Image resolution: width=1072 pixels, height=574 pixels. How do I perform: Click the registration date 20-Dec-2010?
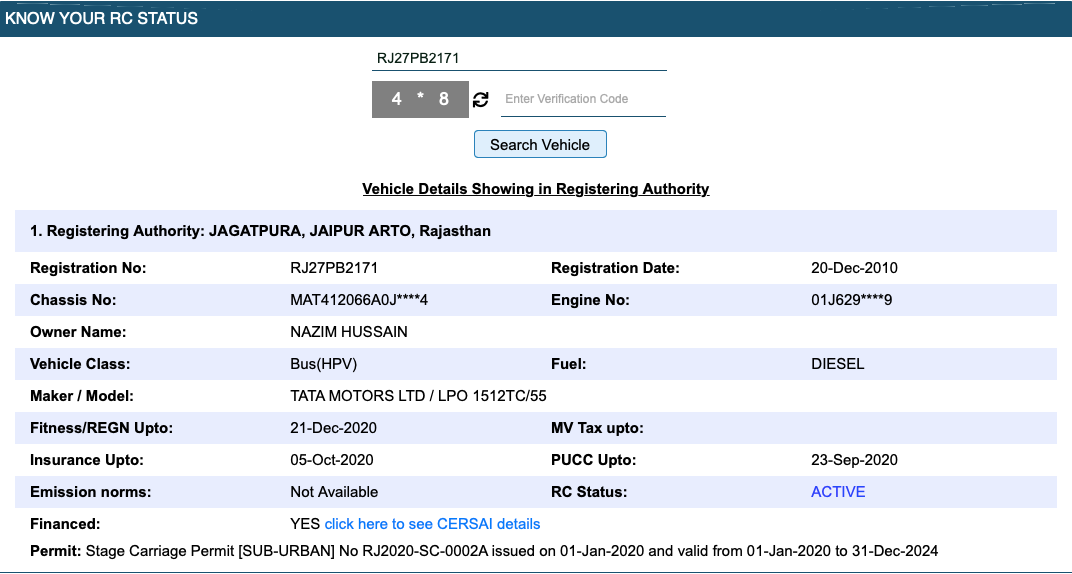tap(854, 268)
